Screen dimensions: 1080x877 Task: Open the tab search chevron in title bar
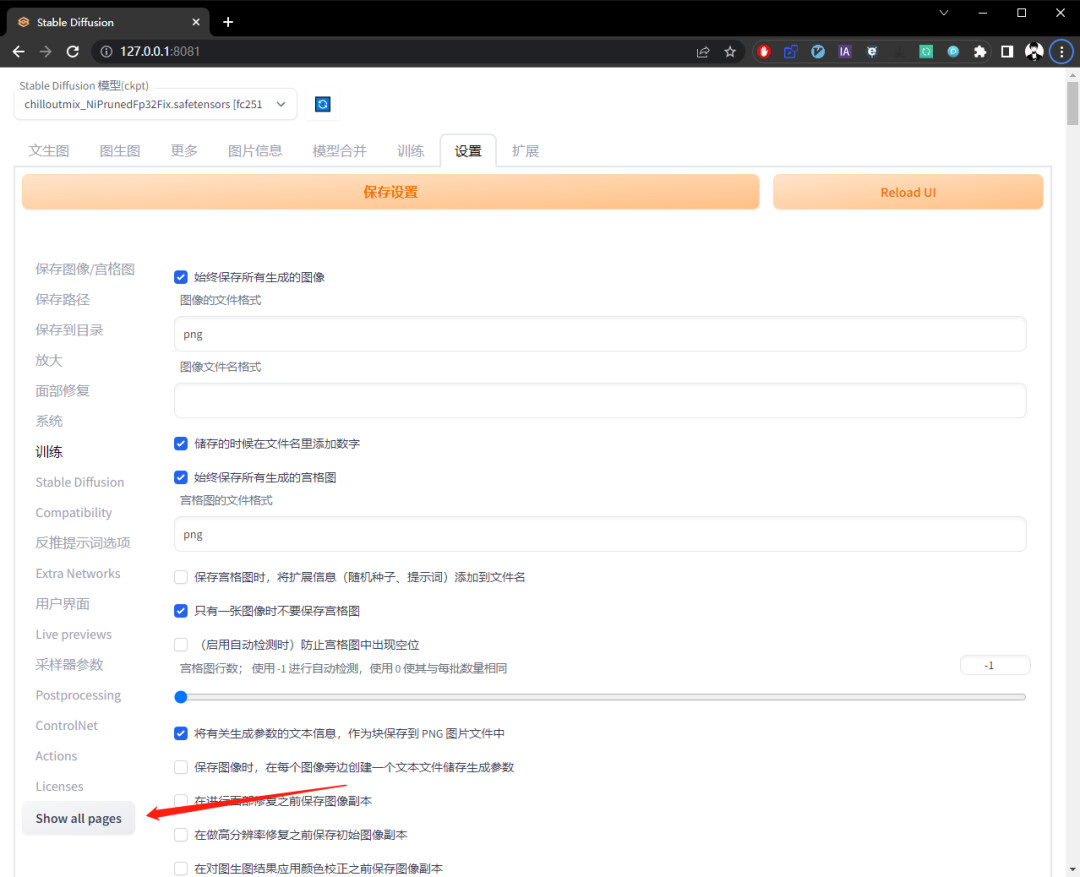(944, 13)
